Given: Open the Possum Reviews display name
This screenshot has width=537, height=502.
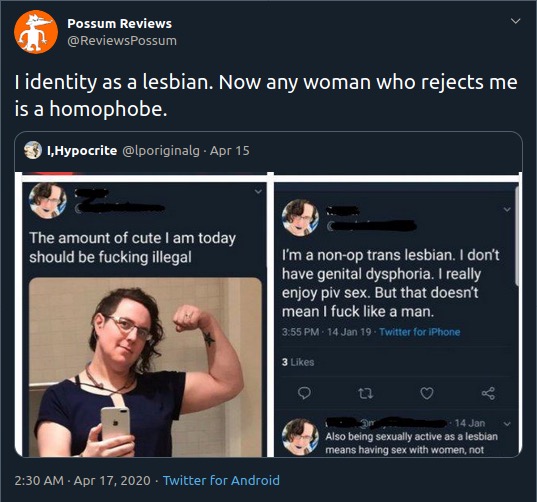Looking at the screenshot, I should point(120,24).
